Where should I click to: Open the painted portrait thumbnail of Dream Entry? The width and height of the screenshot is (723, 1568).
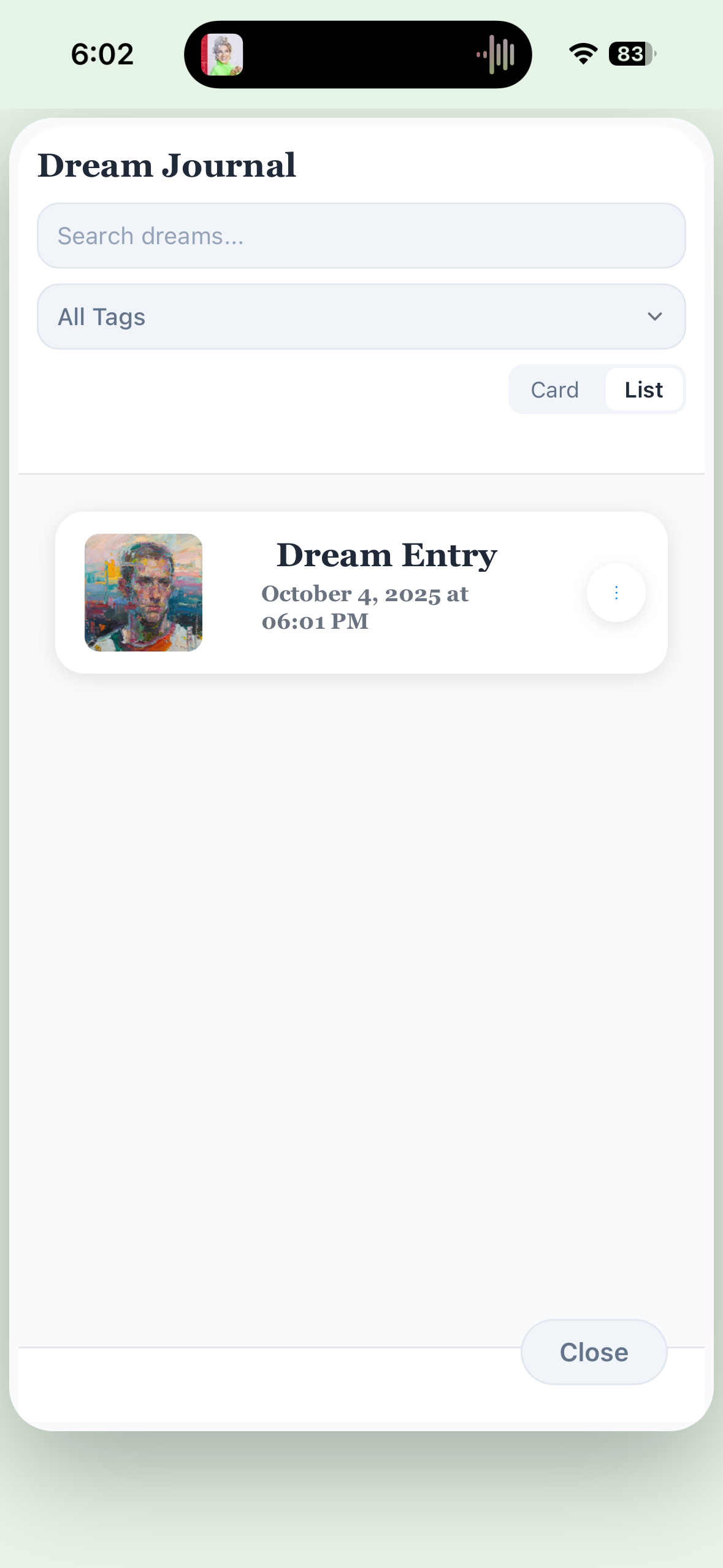pos(143,593)
